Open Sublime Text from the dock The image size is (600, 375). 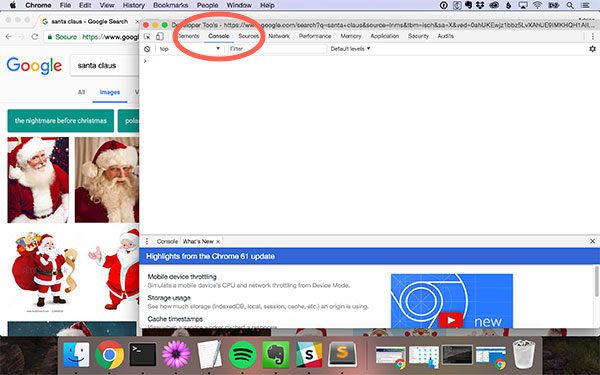(x=342, y=354)
